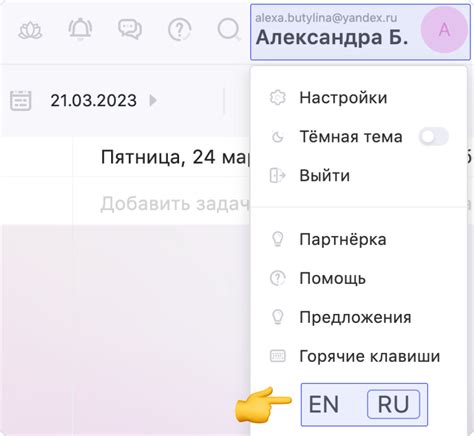This screenshot has height=436, width=474.
Task: Click the question icon beside Помощь
Action: (277, 278)
